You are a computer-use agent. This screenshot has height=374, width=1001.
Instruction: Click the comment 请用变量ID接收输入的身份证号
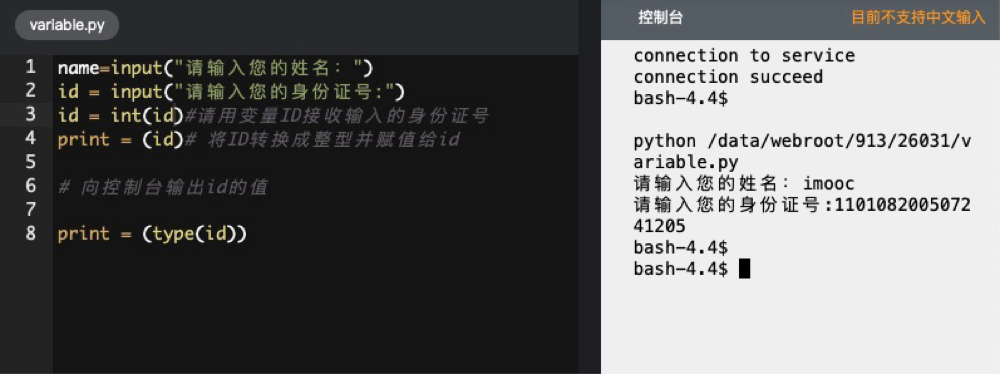coord(336,116)
